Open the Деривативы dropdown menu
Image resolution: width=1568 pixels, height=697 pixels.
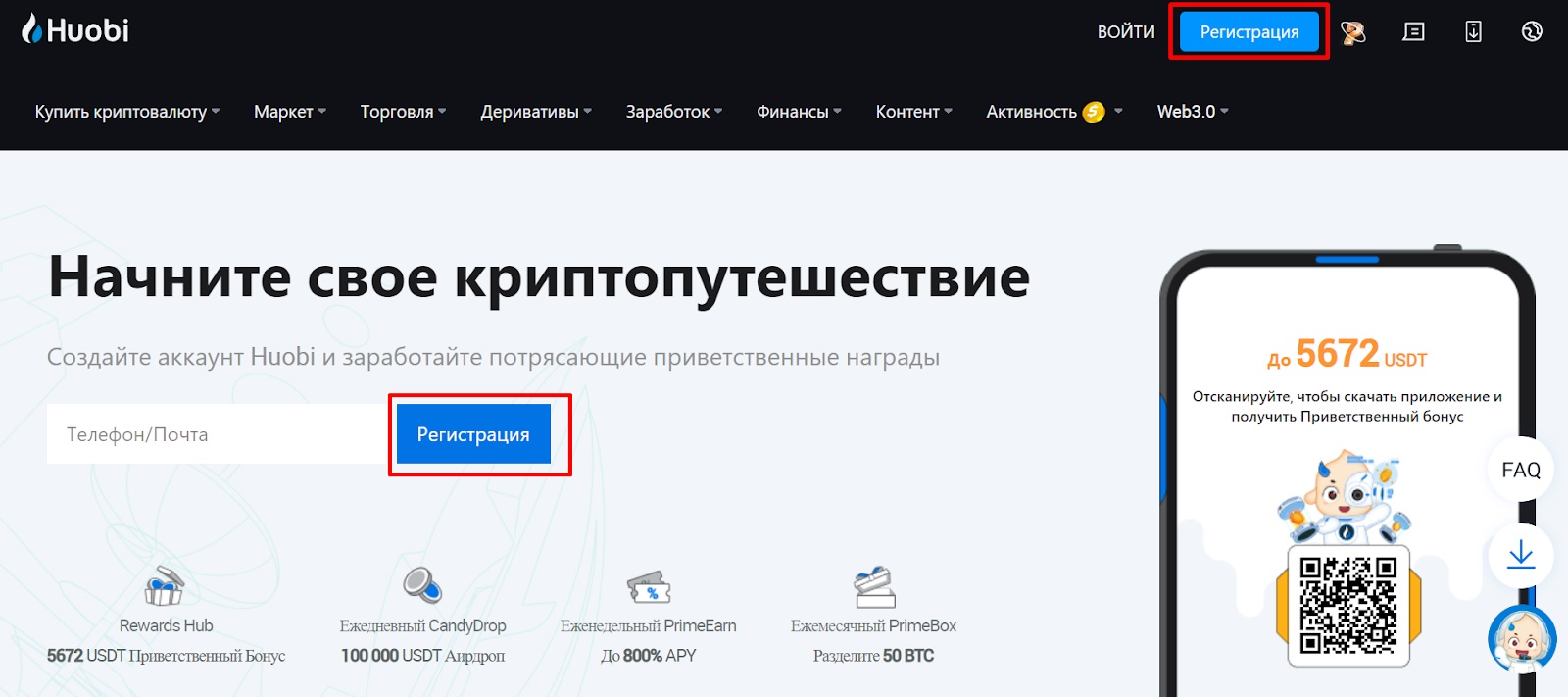tap(536, 112)
